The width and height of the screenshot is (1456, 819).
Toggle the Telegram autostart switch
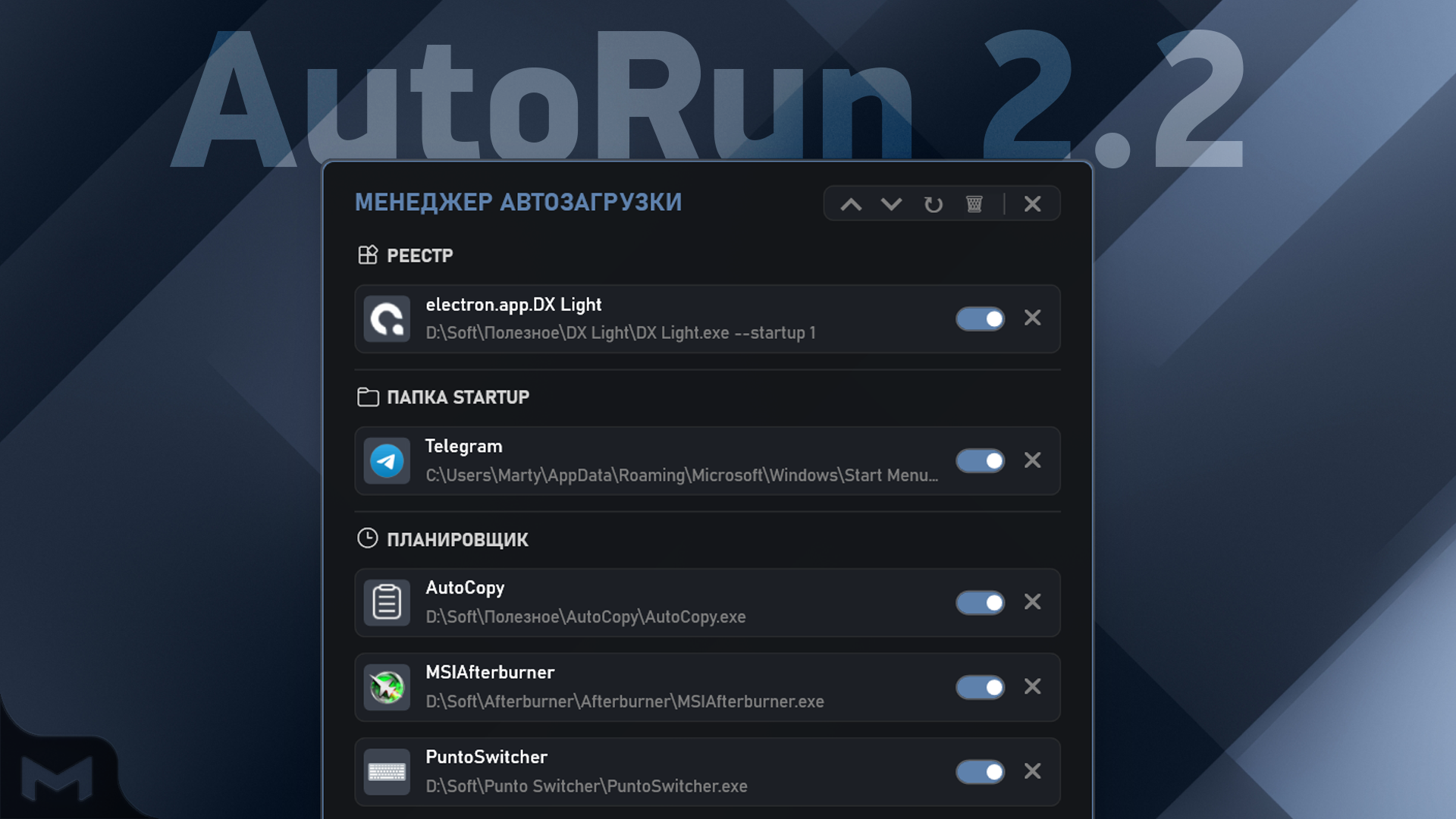(x=981, y=460)
